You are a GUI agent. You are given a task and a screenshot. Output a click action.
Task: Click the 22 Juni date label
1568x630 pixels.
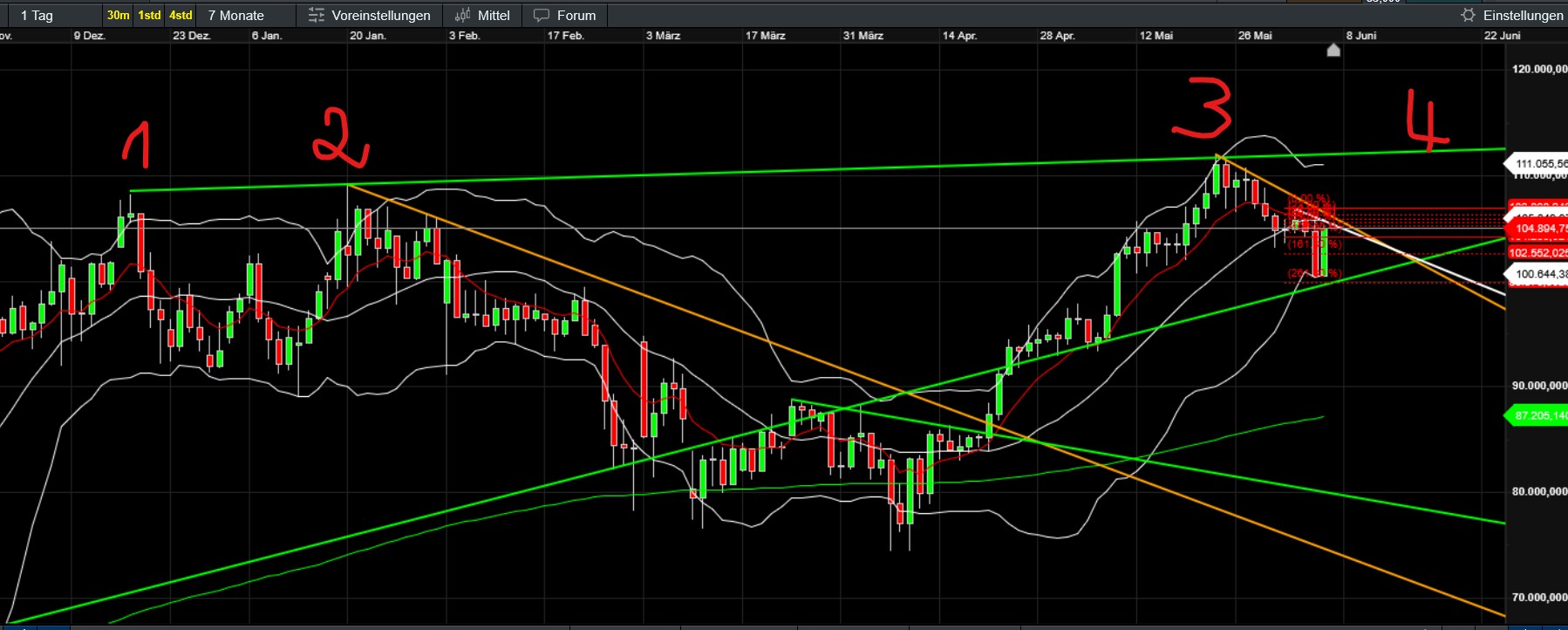tap(1502, 36)
